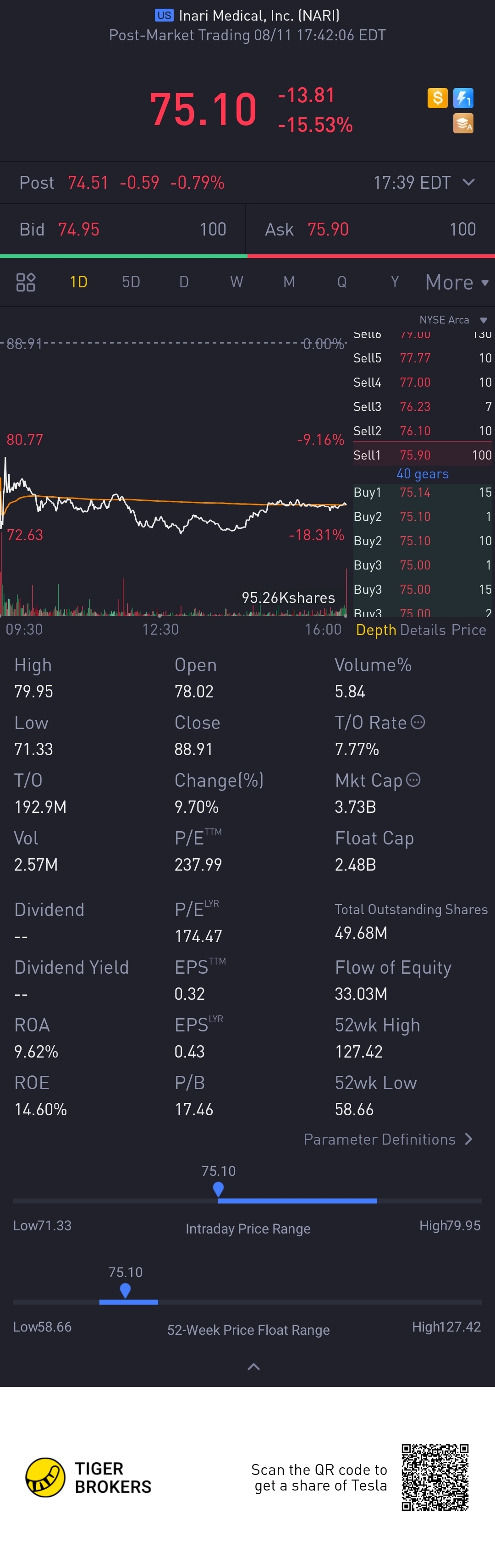The image size is (495, 1568).
Task: Tap the 40 gears depth link
Action: coord(423,474)
